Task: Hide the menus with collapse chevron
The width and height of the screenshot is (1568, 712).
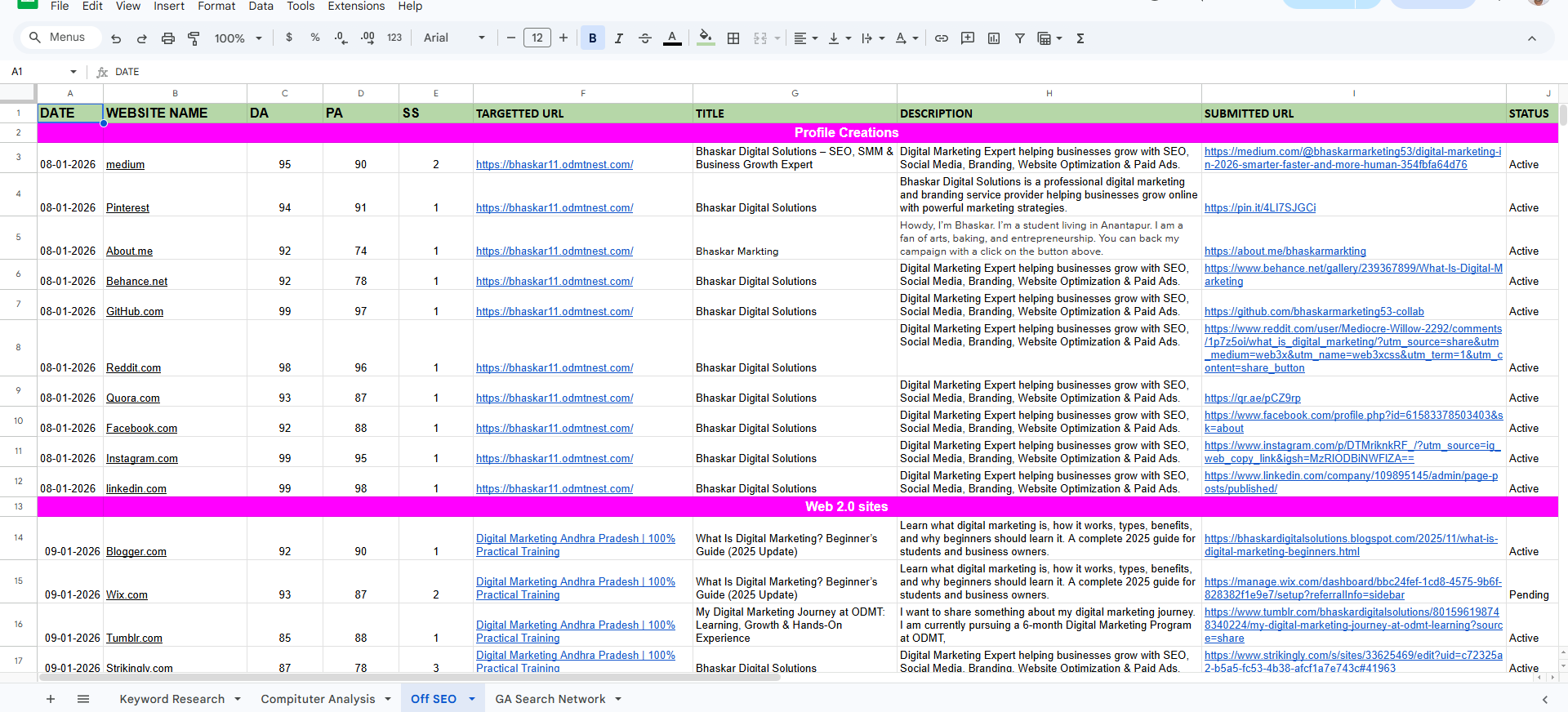Action: click(x=1532, y=38)
